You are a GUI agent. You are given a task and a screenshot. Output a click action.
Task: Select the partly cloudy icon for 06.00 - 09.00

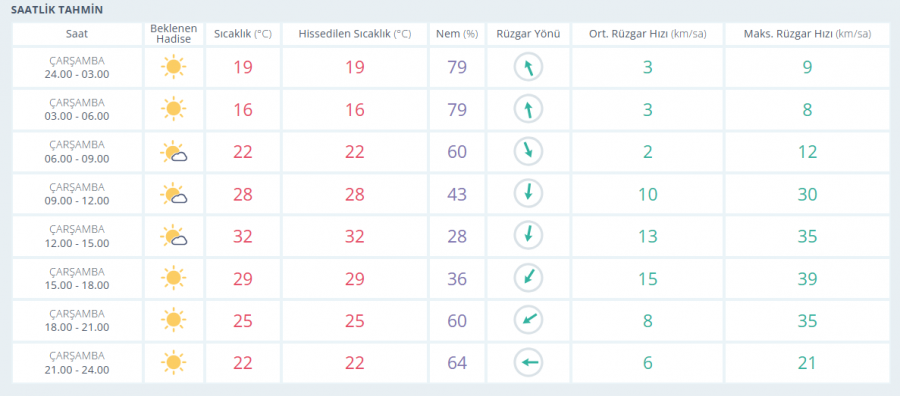pyautogui.click(x=174, y=152)
